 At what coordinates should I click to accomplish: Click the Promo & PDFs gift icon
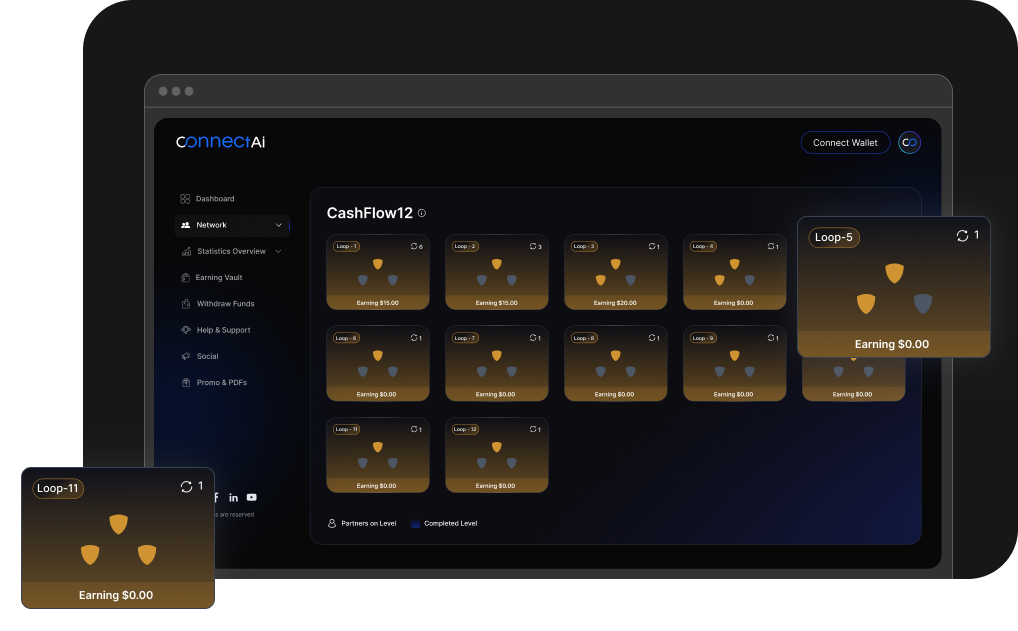click(186, 382)
